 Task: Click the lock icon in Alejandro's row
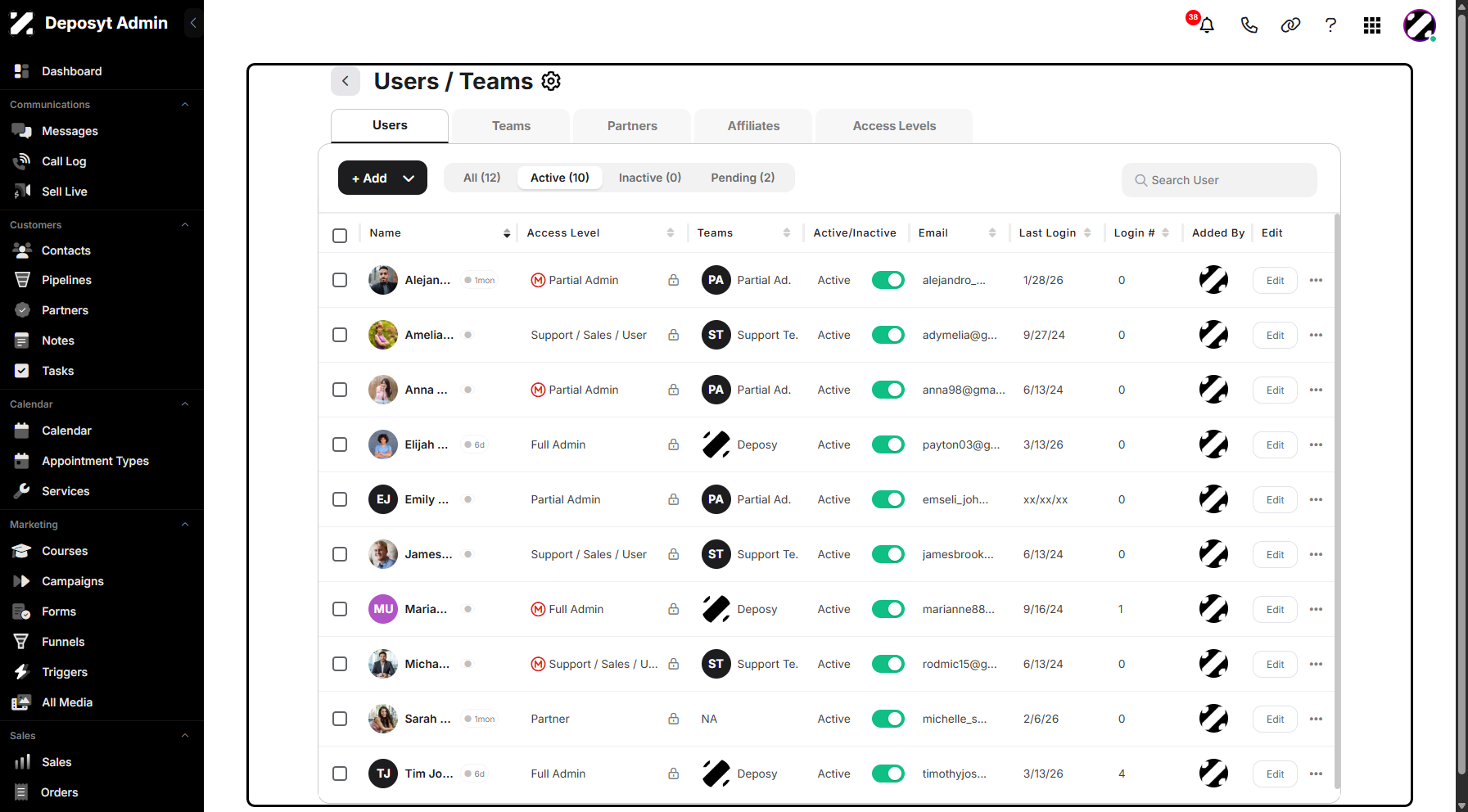673,280
